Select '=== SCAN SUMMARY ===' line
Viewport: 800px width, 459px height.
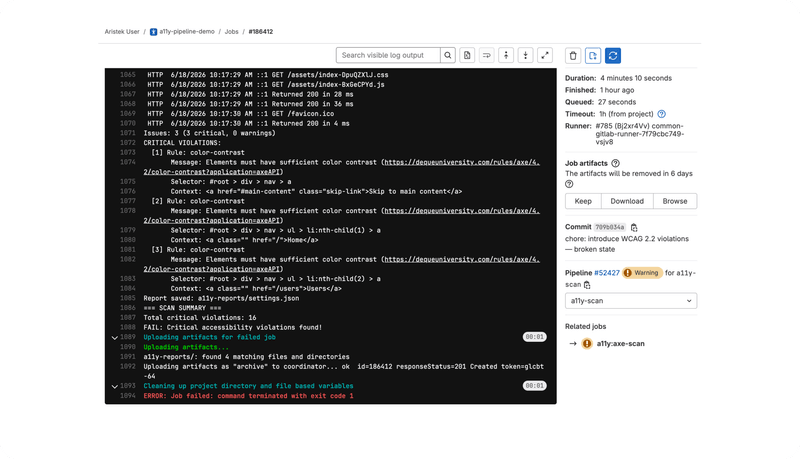tap(182, 308)
